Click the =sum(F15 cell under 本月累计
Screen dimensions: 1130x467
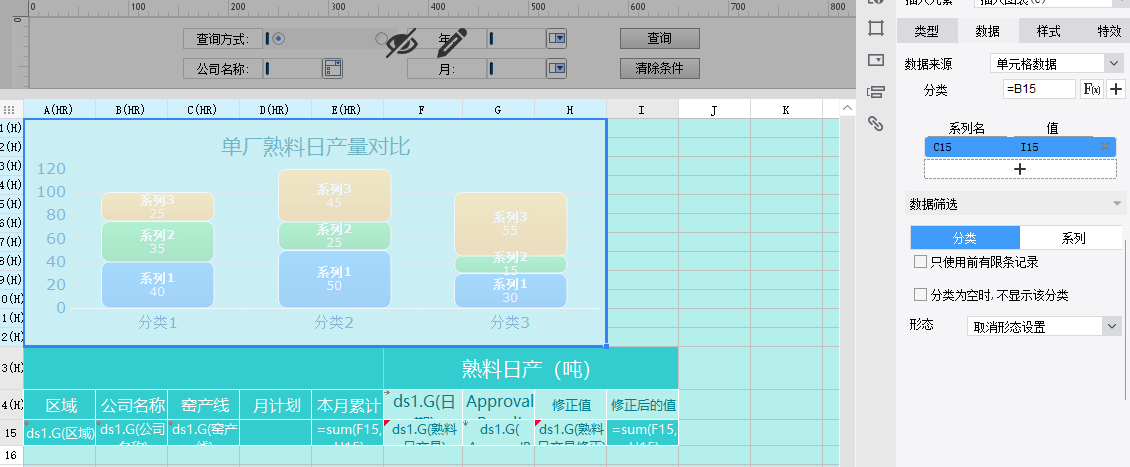click(347, 432)
